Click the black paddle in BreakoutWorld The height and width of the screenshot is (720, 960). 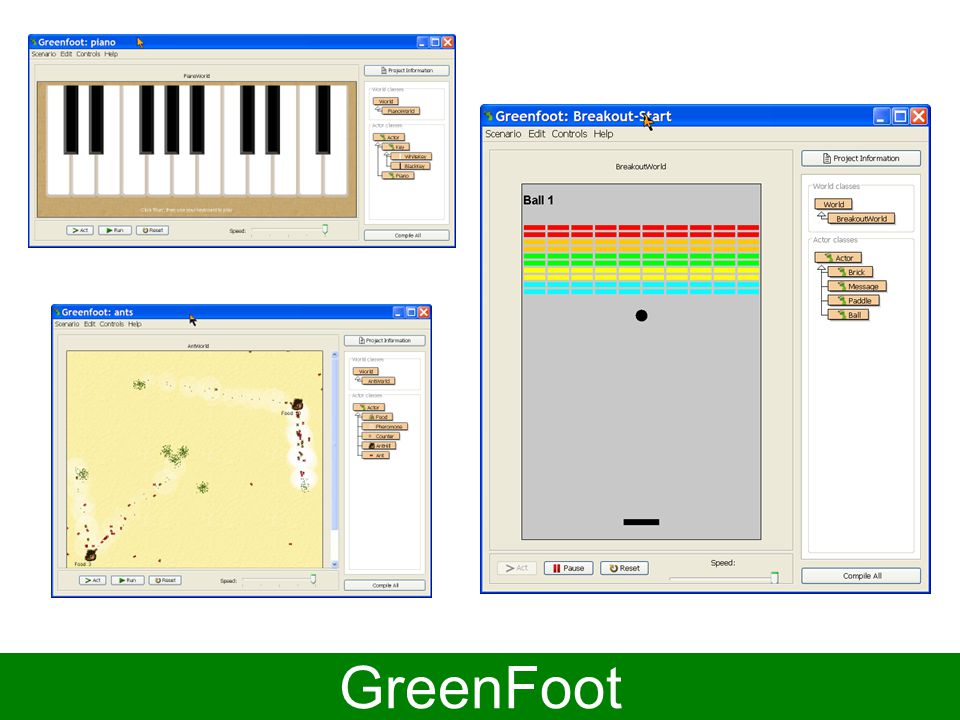point(641,522)
